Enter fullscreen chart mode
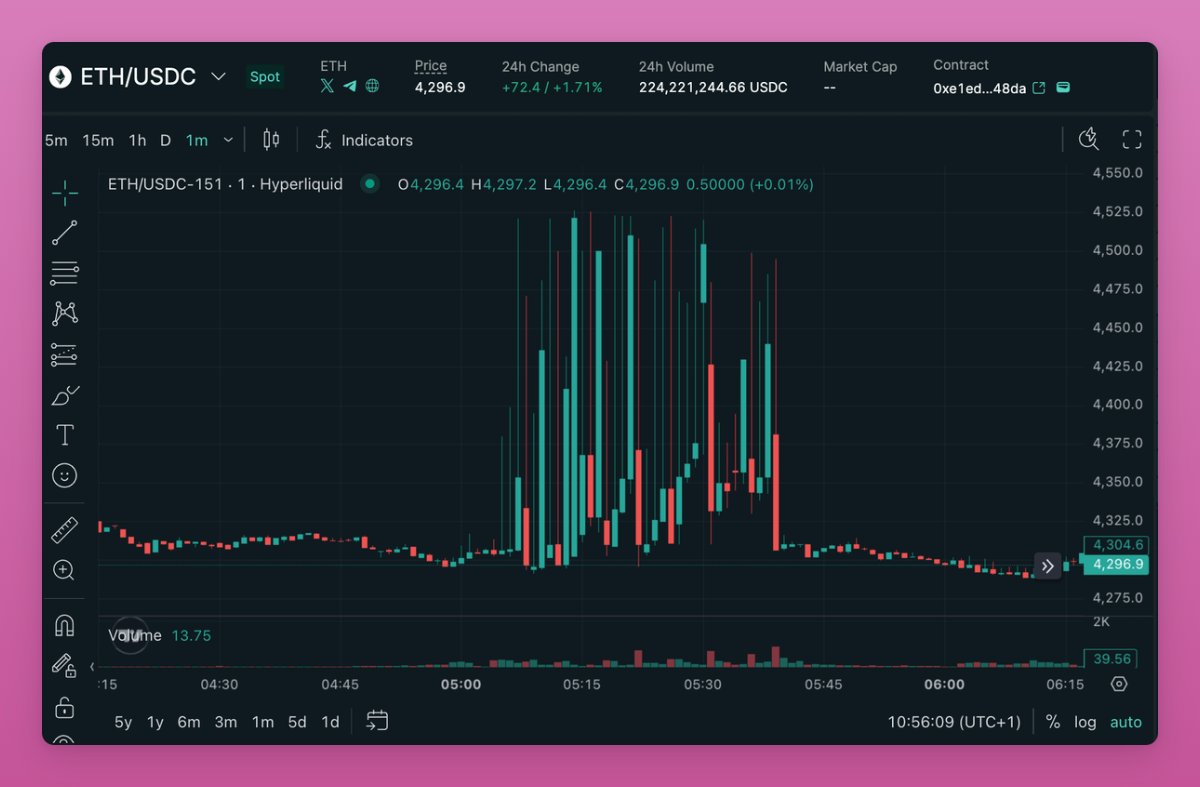 point(1132,140)
